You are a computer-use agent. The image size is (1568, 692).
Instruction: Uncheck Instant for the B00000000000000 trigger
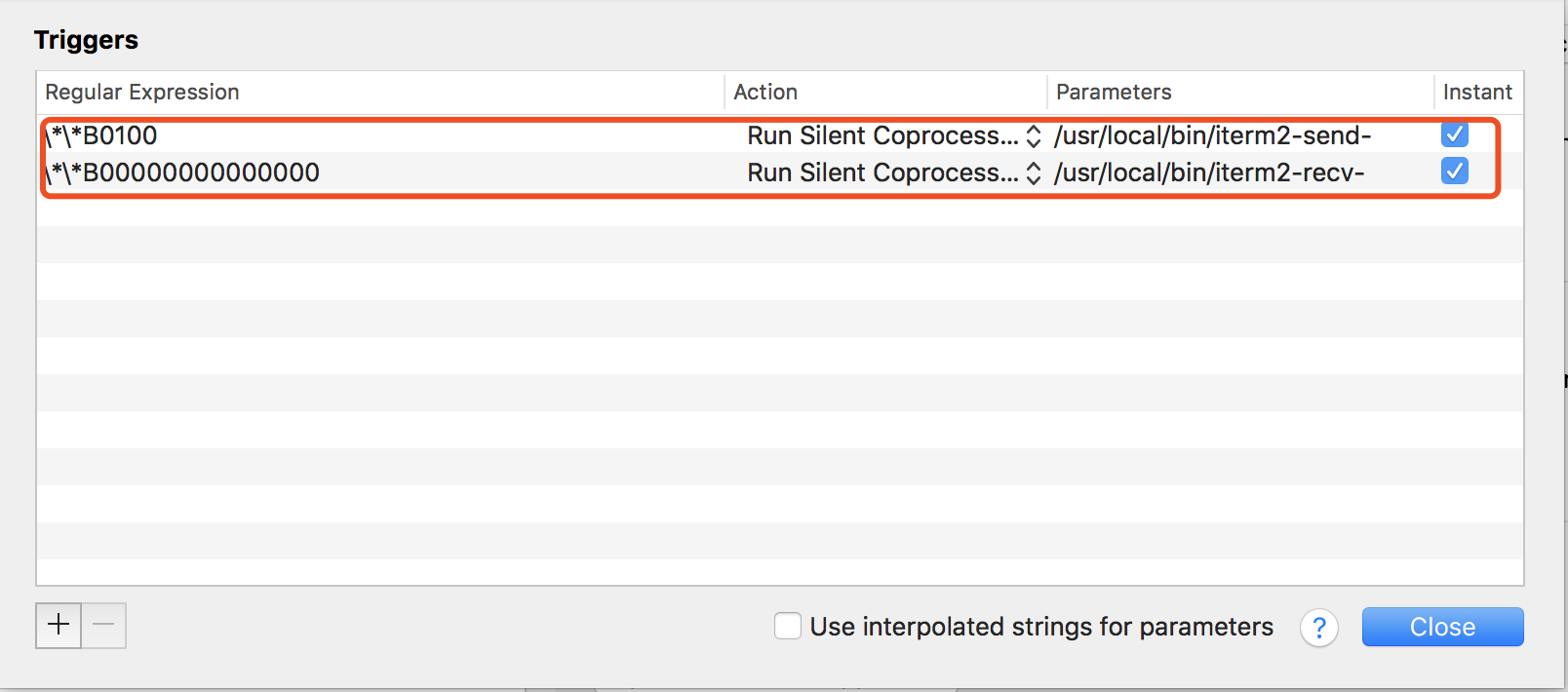point(1454,172)
